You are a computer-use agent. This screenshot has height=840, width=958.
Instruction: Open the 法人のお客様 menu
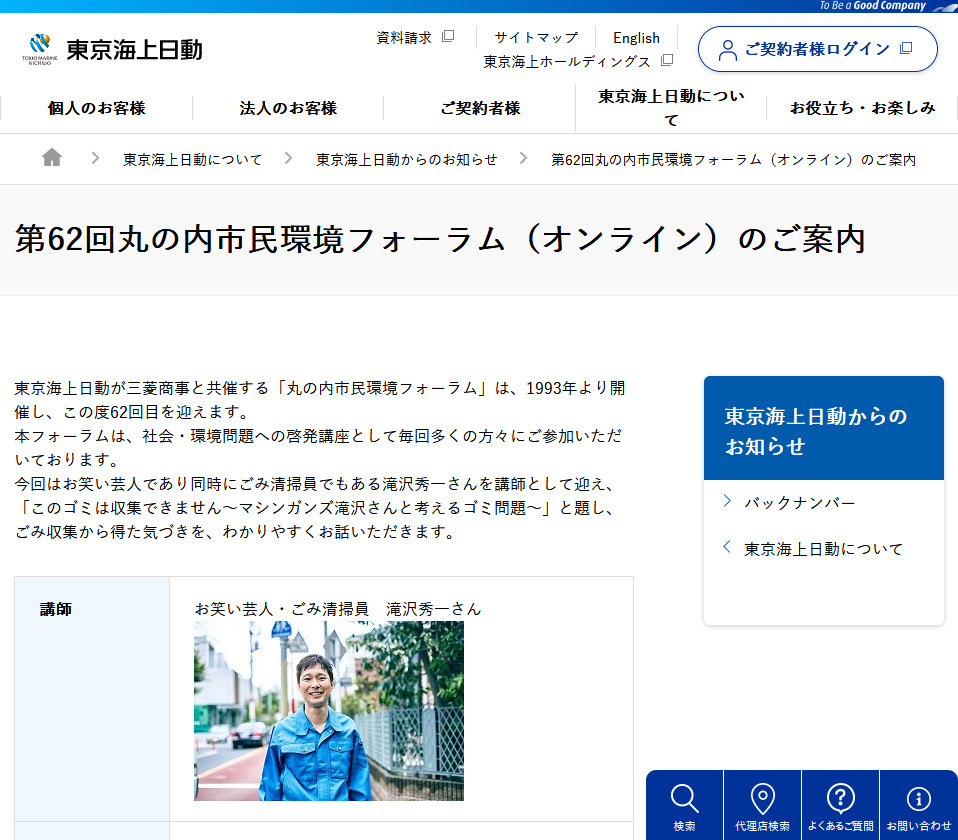tap(286, 108)
